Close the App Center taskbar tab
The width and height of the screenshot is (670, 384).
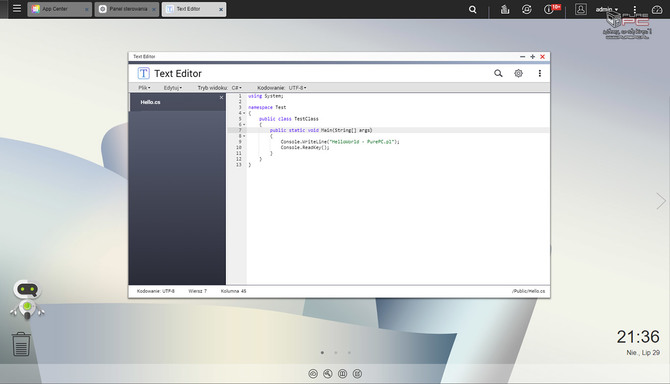tap(86, 9)
